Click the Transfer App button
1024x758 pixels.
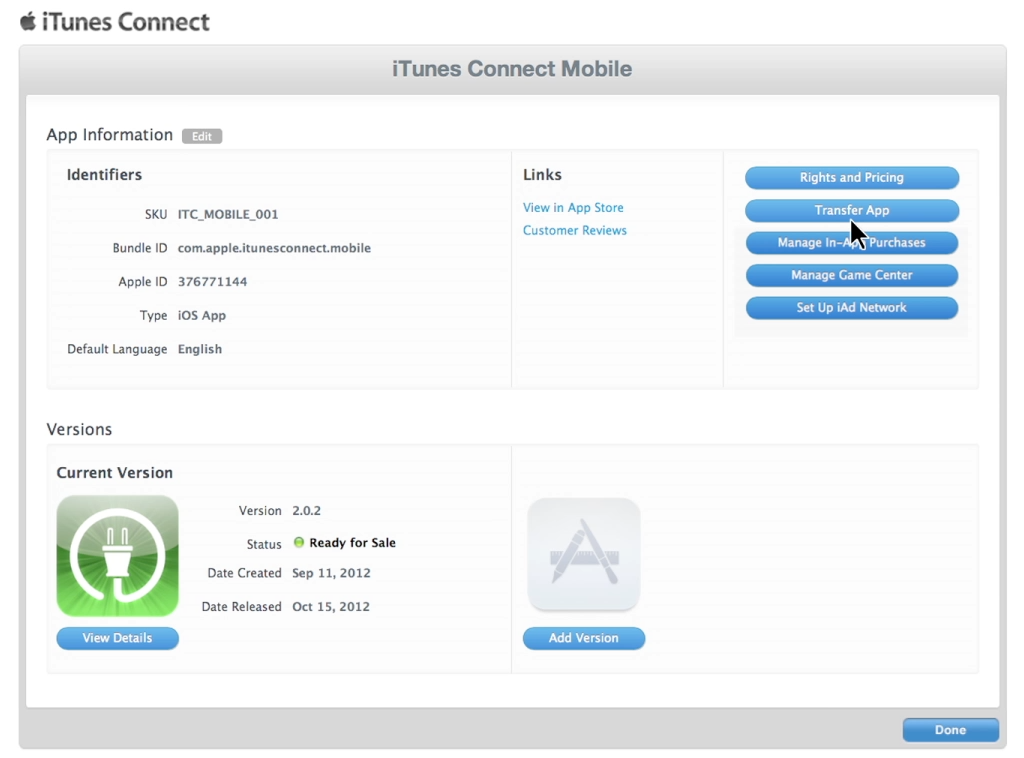[x=852, y=210]
